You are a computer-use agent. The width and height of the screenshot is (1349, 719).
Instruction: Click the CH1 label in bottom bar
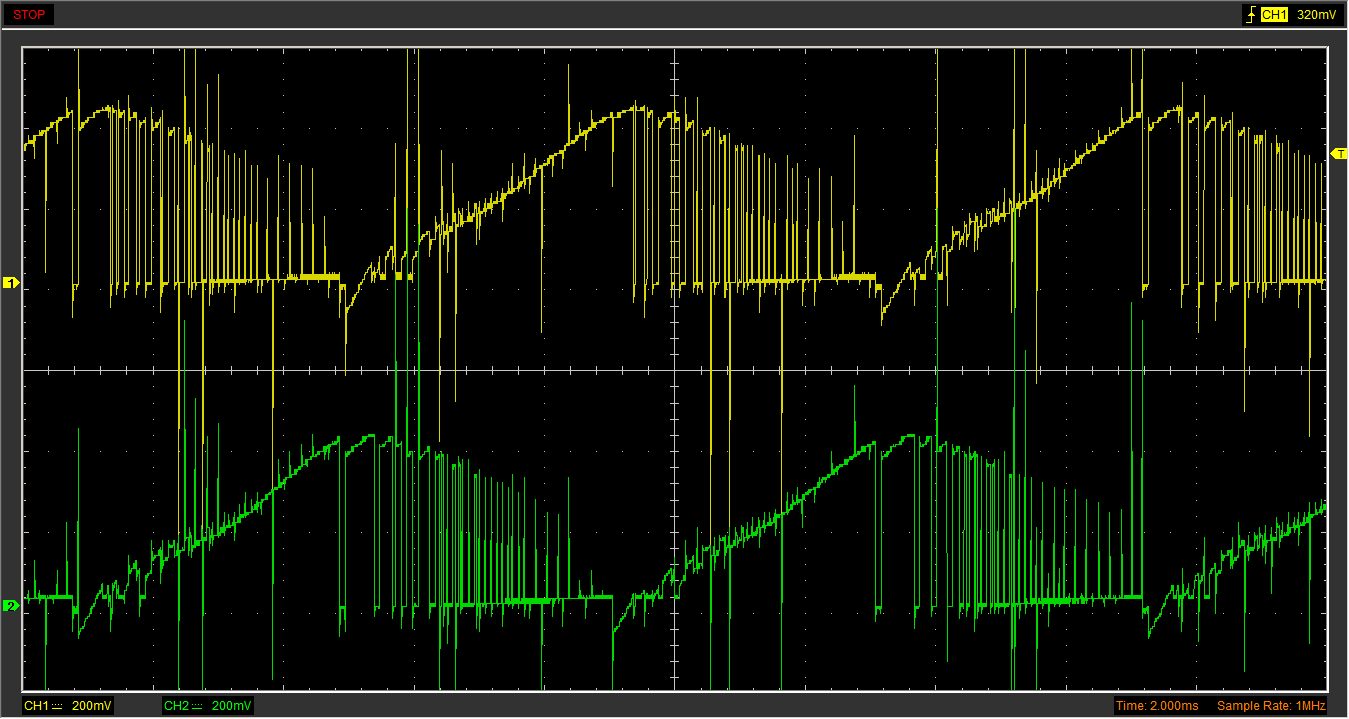(x=36, y=707)
